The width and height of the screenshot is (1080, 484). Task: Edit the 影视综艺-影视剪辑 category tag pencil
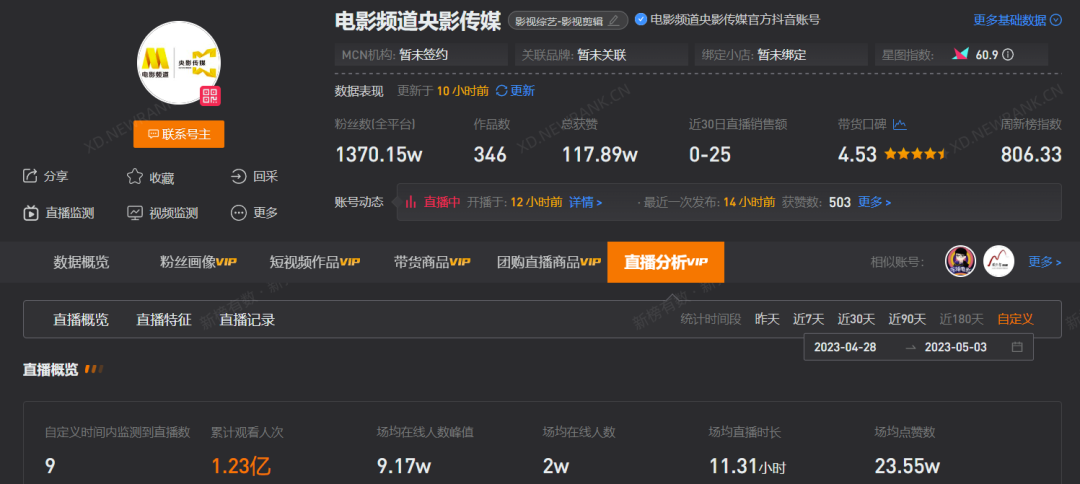[x=614, y=21]
